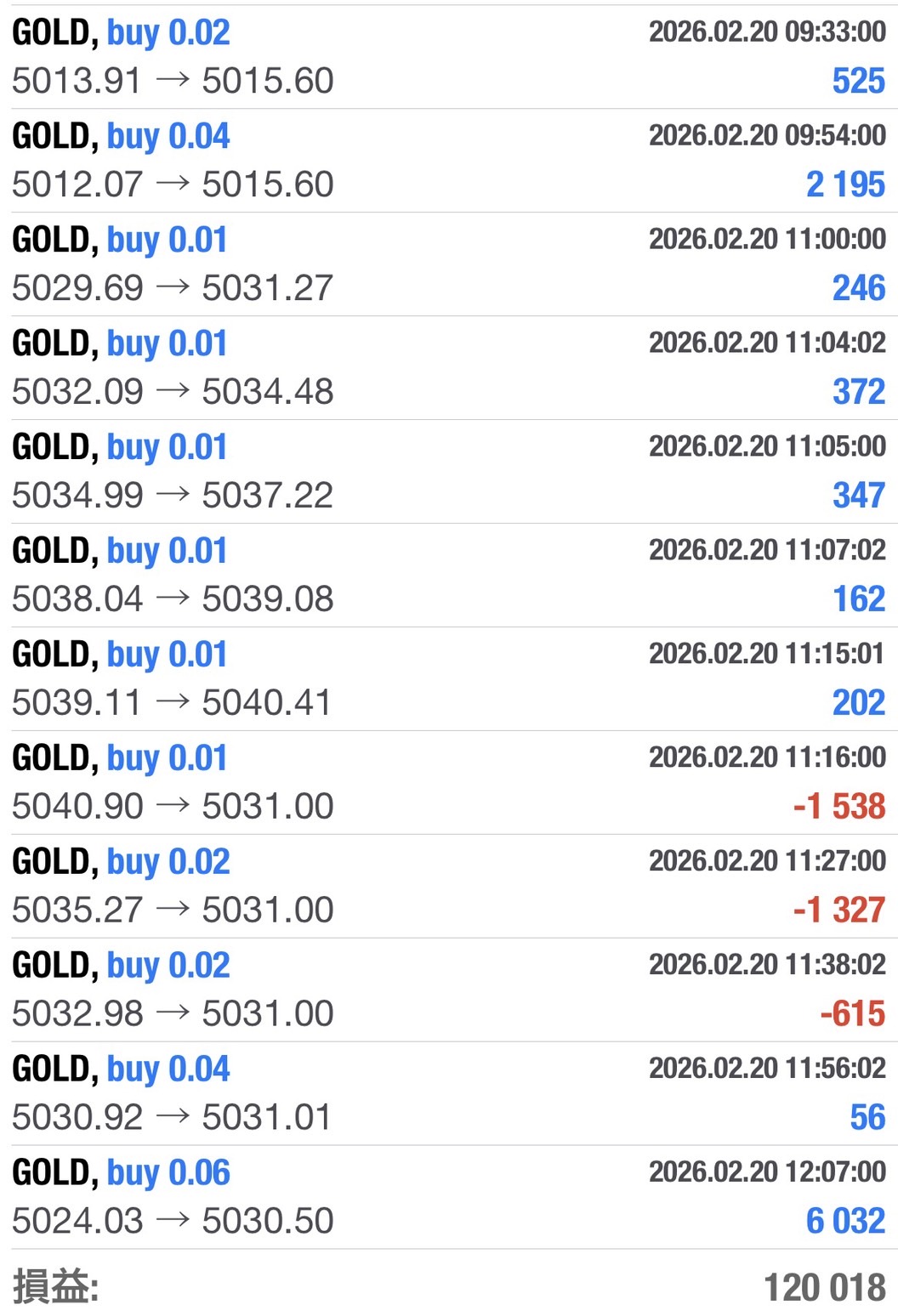Open the trade showing -615 loss
This screenshot has height=1316, width=898.
point(852,1014)
